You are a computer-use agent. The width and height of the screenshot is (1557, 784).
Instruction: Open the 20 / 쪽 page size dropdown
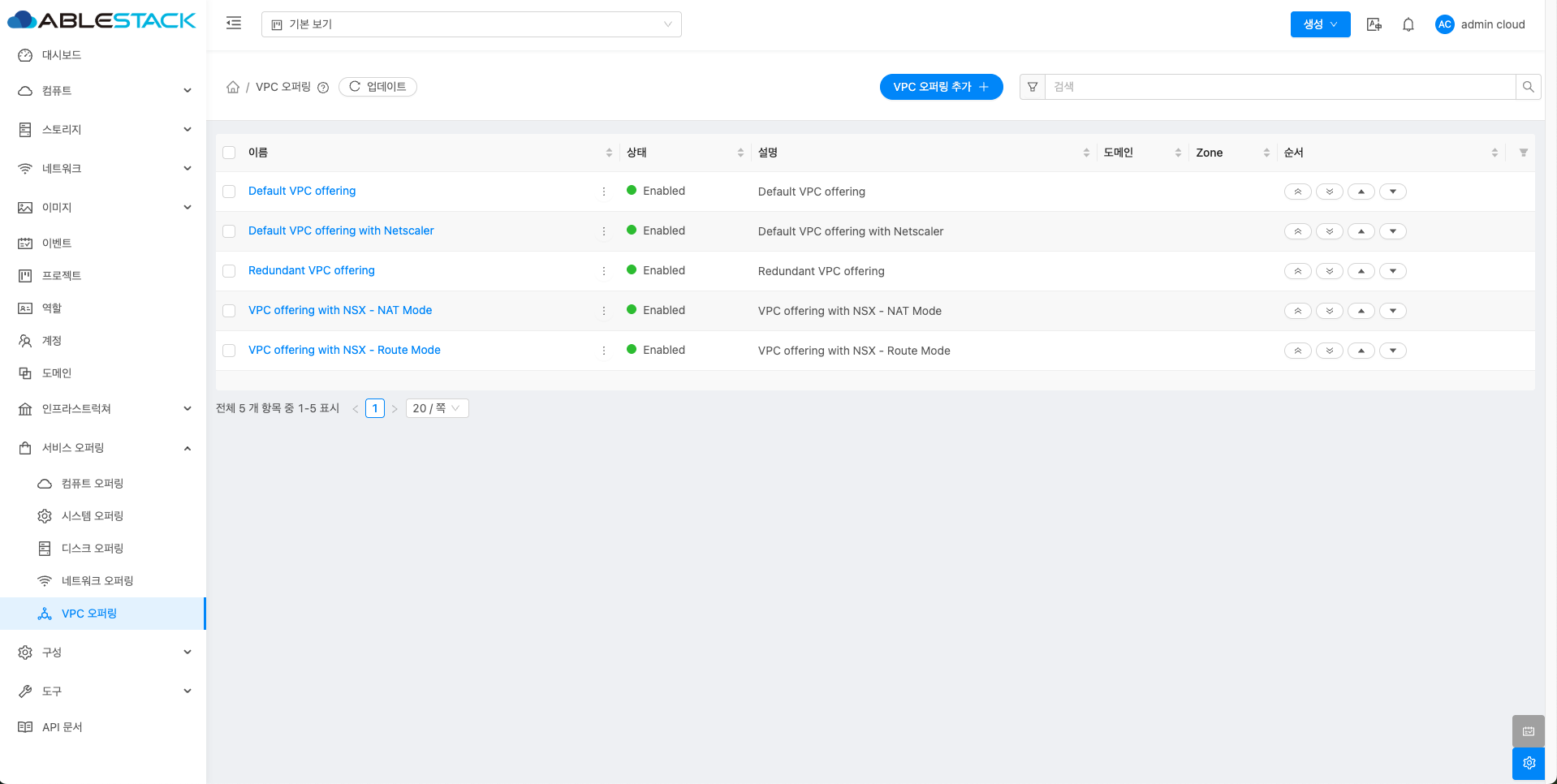(x=437, y=408)
